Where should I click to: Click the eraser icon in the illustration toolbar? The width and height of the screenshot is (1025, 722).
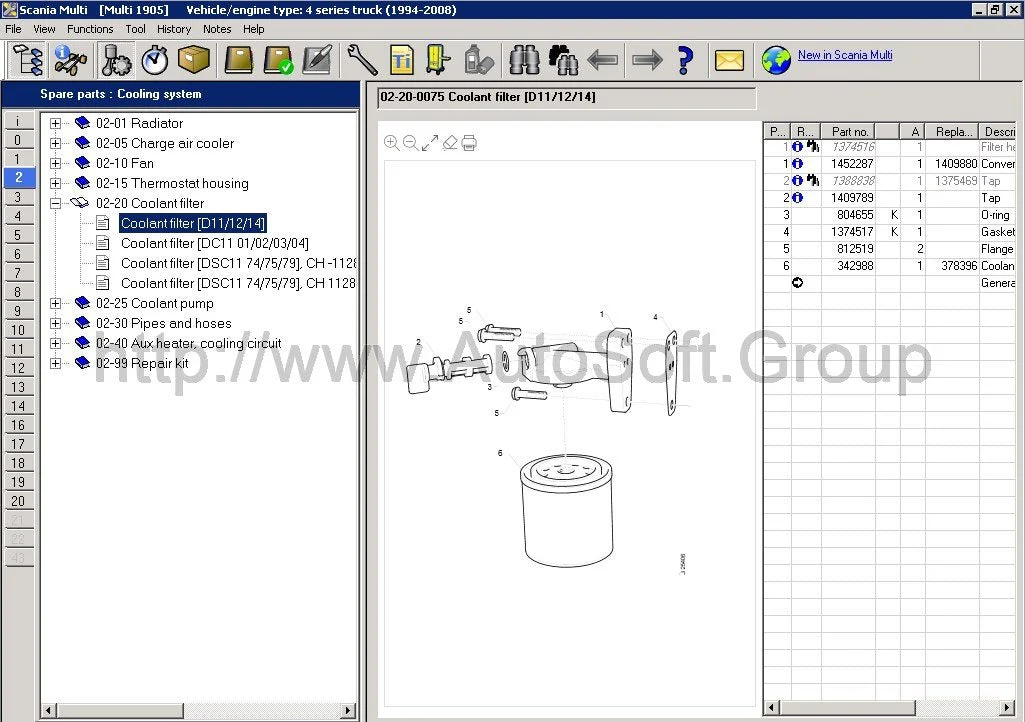450,142
